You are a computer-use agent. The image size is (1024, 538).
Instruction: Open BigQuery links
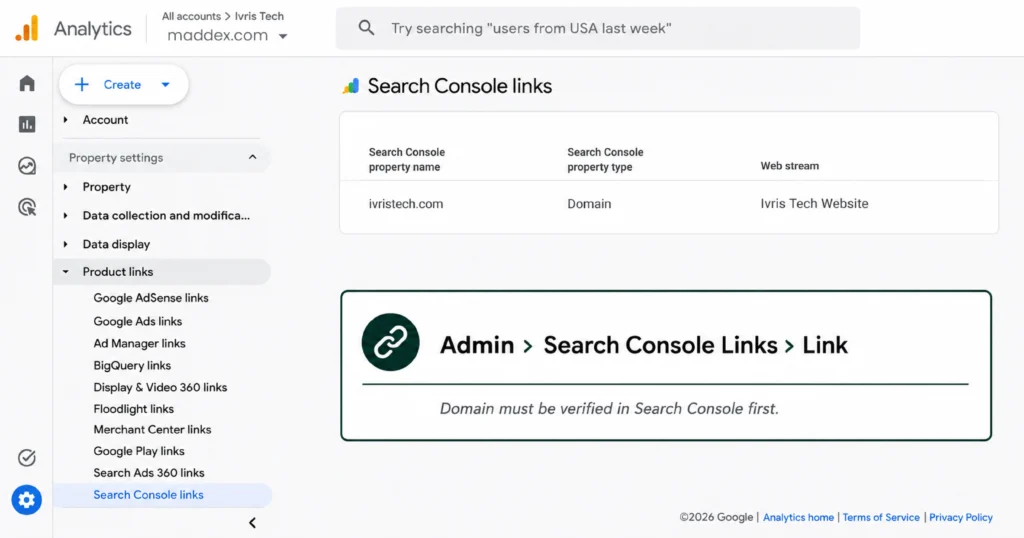[132, 366]
